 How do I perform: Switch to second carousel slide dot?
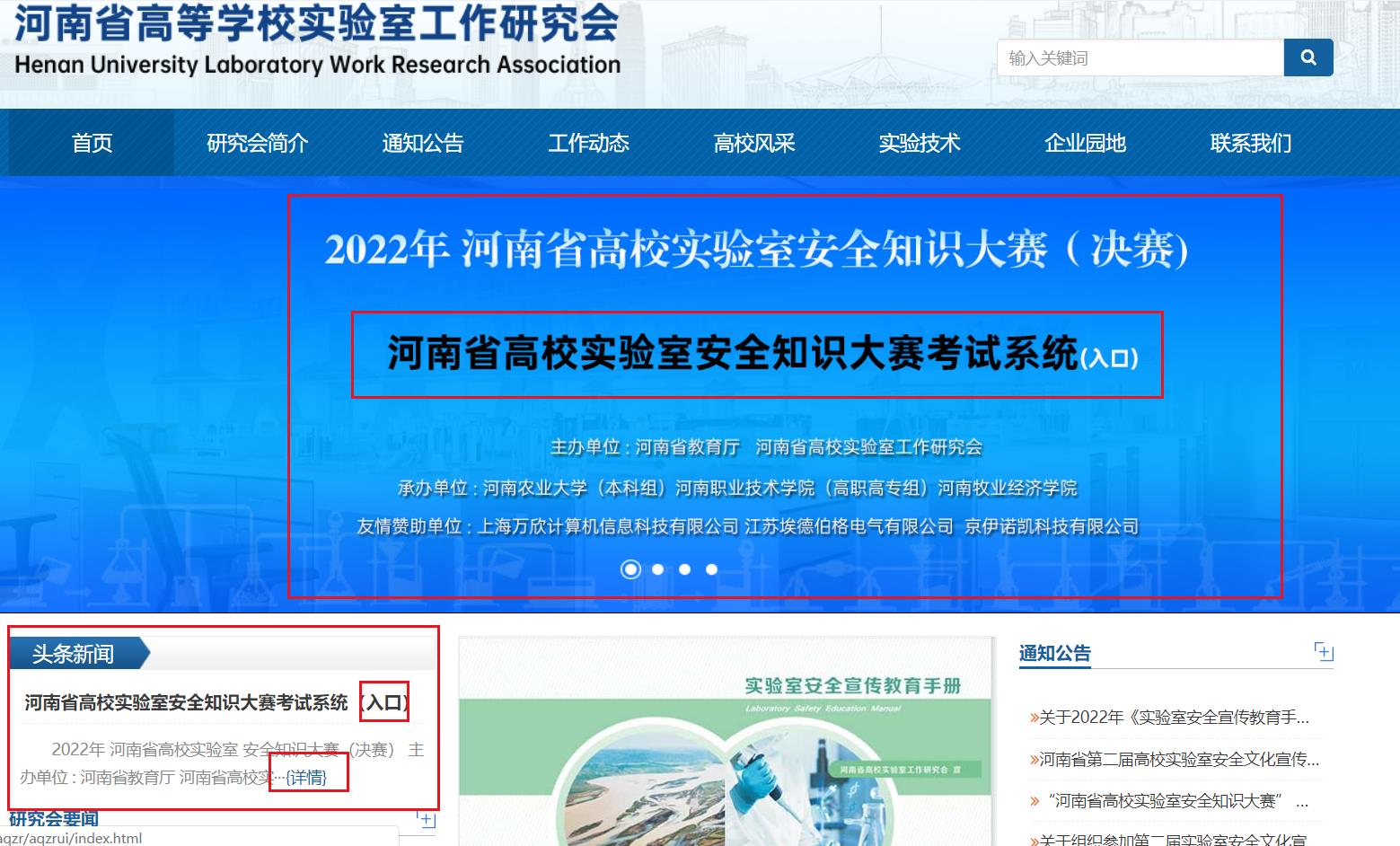(x=658, y=569)
